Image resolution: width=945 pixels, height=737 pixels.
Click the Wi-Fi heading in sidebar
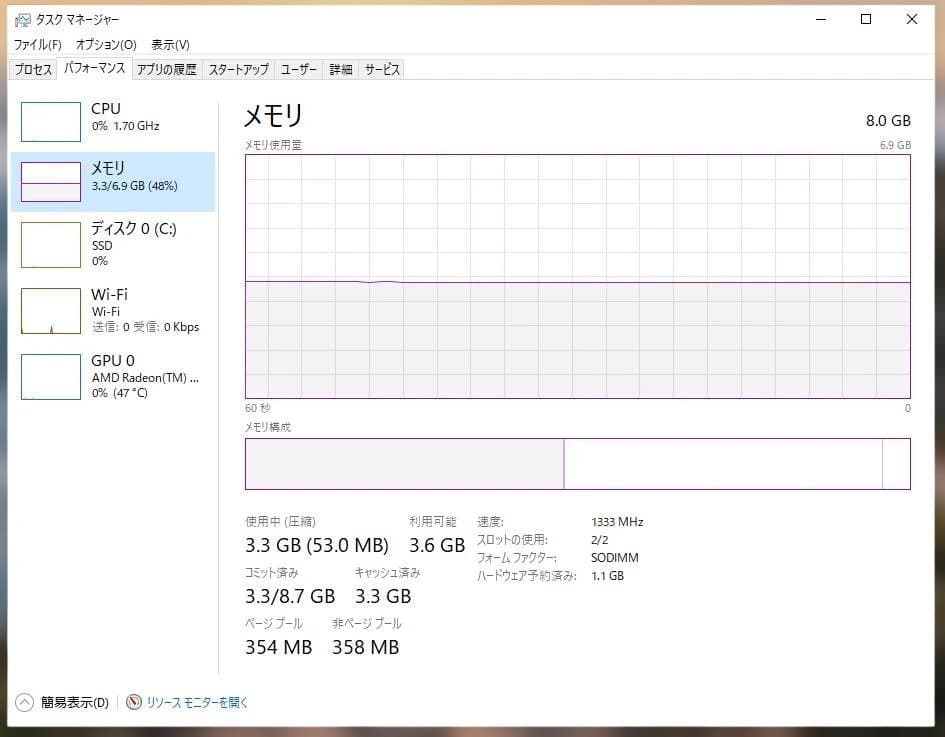109,294
